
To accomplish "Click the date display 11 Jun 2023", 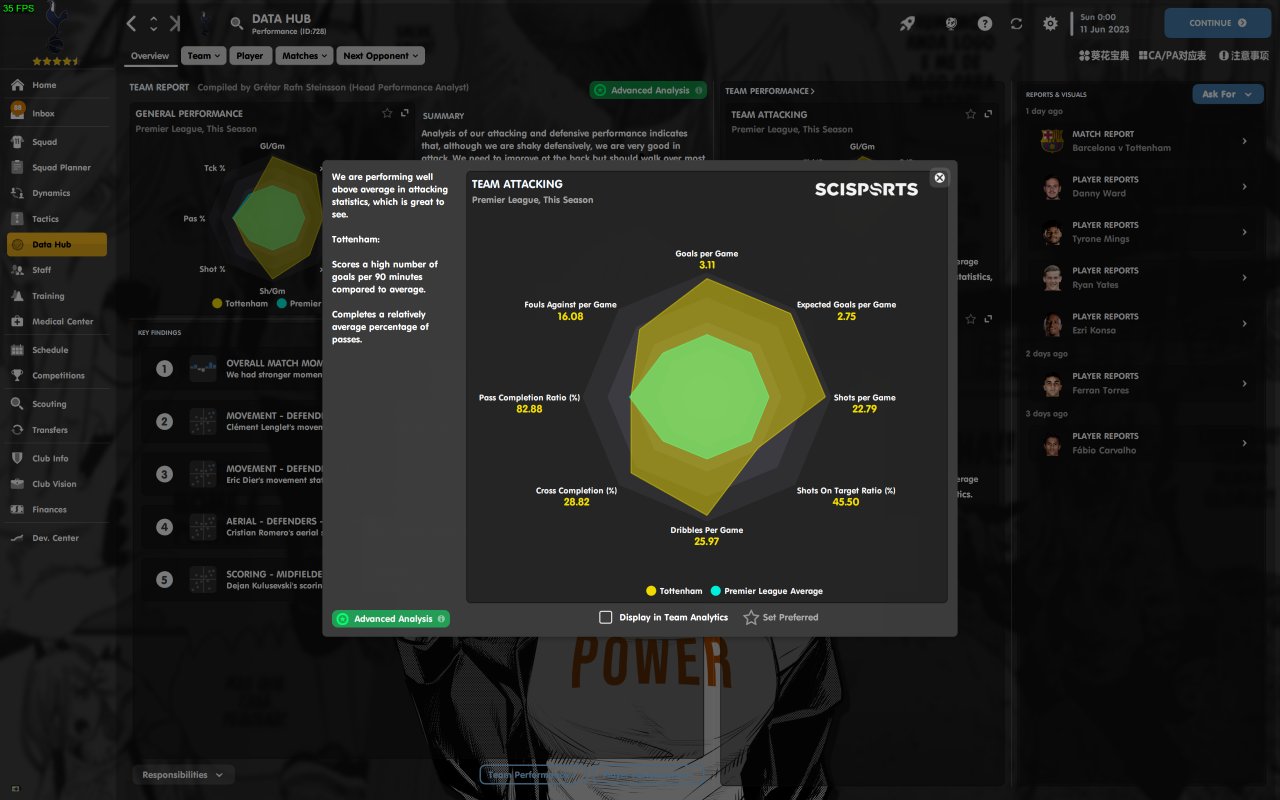I will tap(1105, 30).
